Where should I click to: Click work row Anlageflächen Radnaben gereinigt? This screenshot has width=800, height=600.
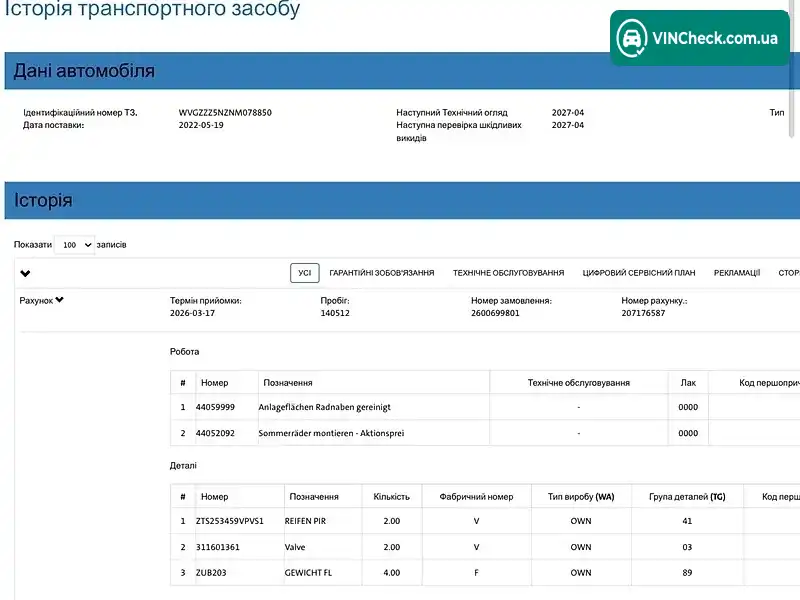[x=485, y=407]
